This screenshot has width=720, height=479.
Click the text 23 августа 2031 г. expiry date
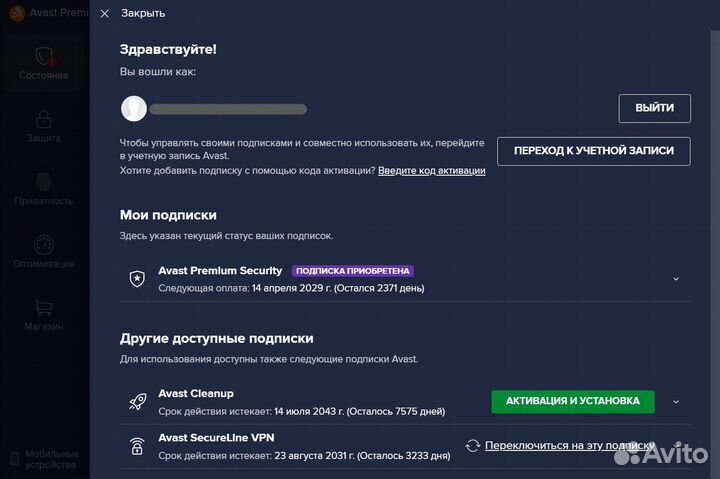click(x=315, y=456)
